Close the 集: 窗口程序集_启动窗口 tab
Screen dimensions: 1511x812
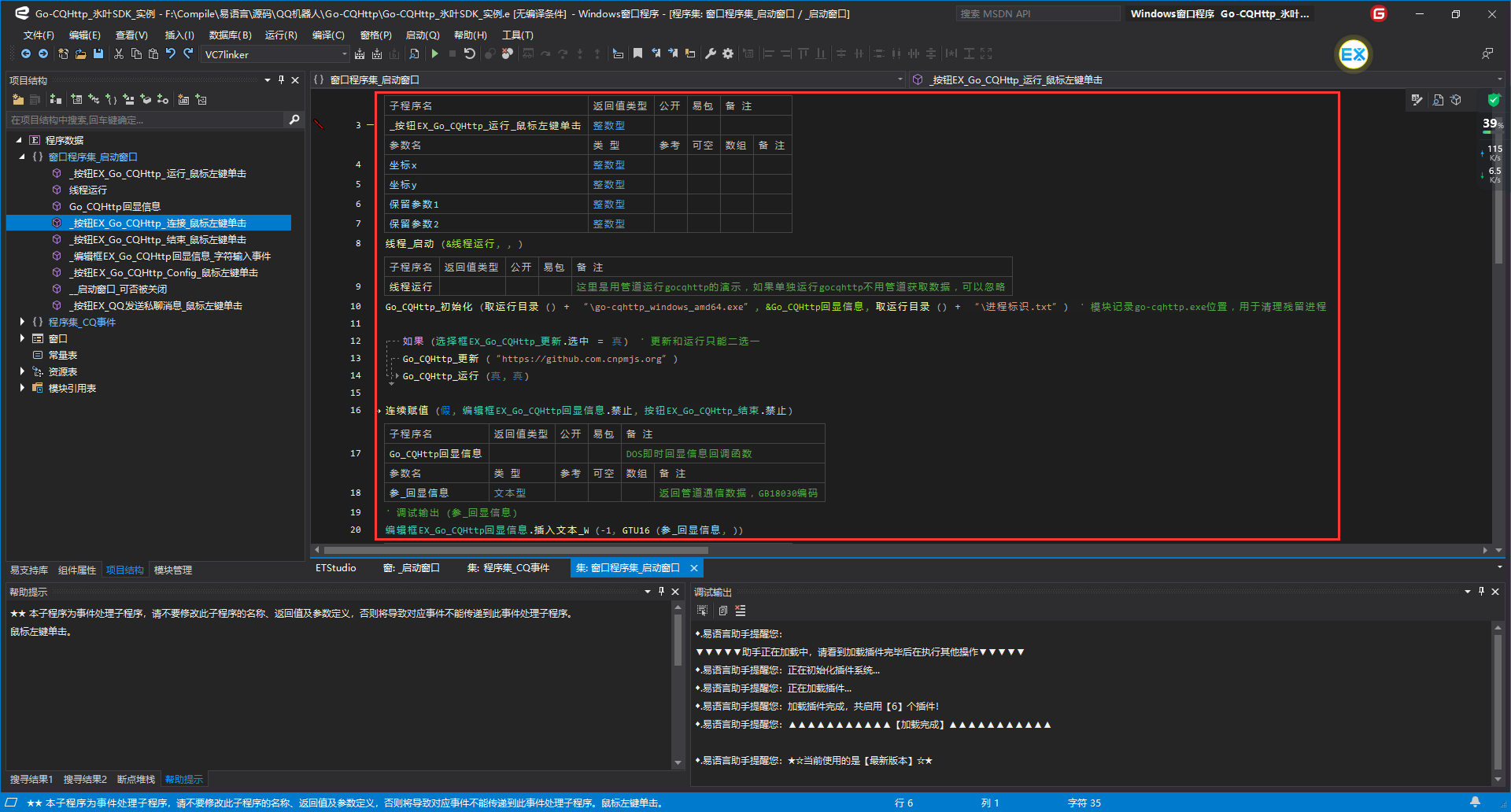point(693,568)
